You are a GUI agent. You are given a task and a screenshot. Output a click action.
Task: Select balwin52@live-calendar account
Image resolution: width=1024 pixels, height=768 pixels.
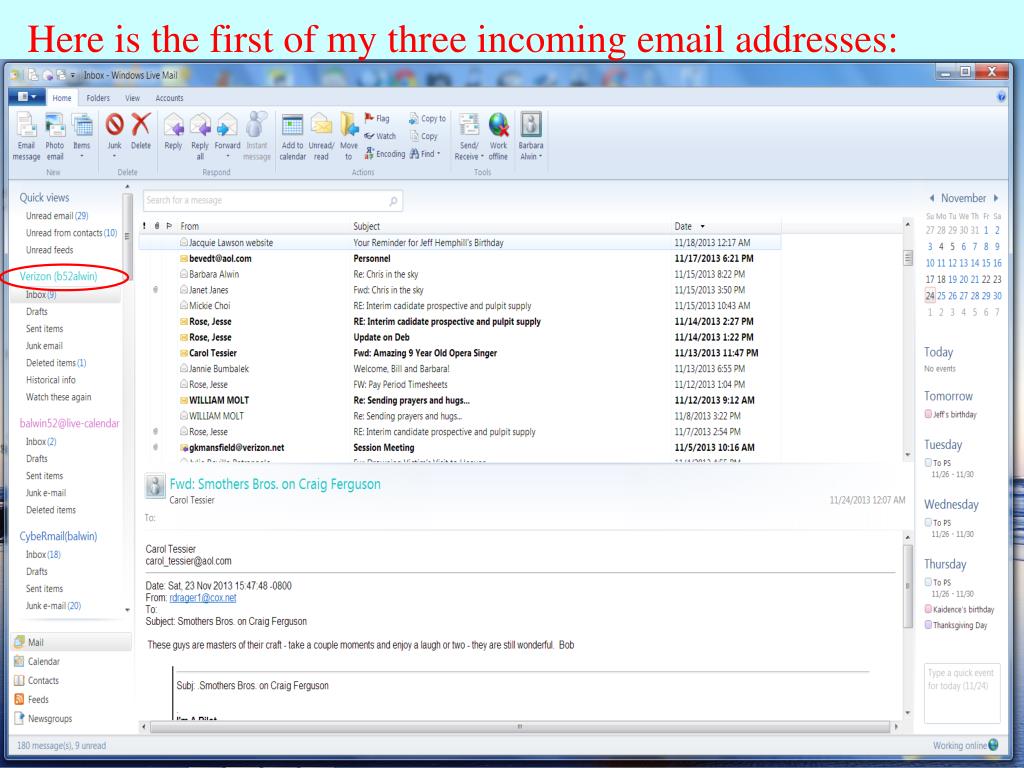click(x=69, y=423)
